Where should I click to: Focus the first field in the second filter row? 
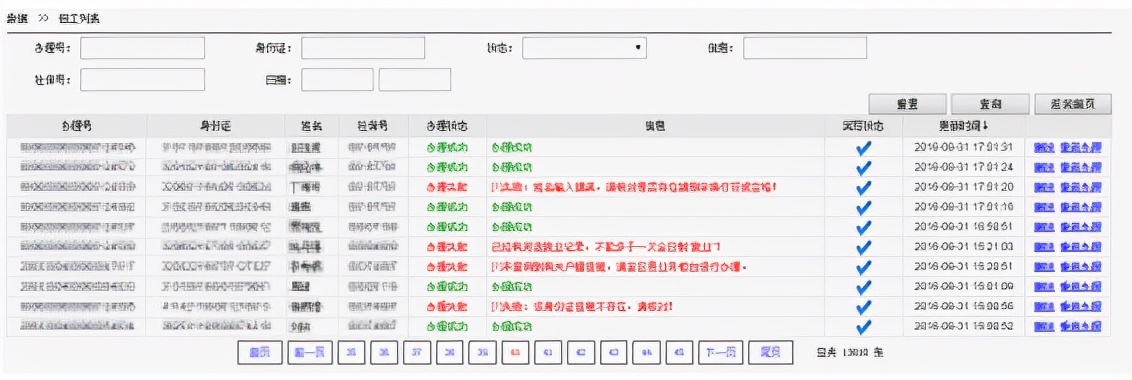point(142,79)
